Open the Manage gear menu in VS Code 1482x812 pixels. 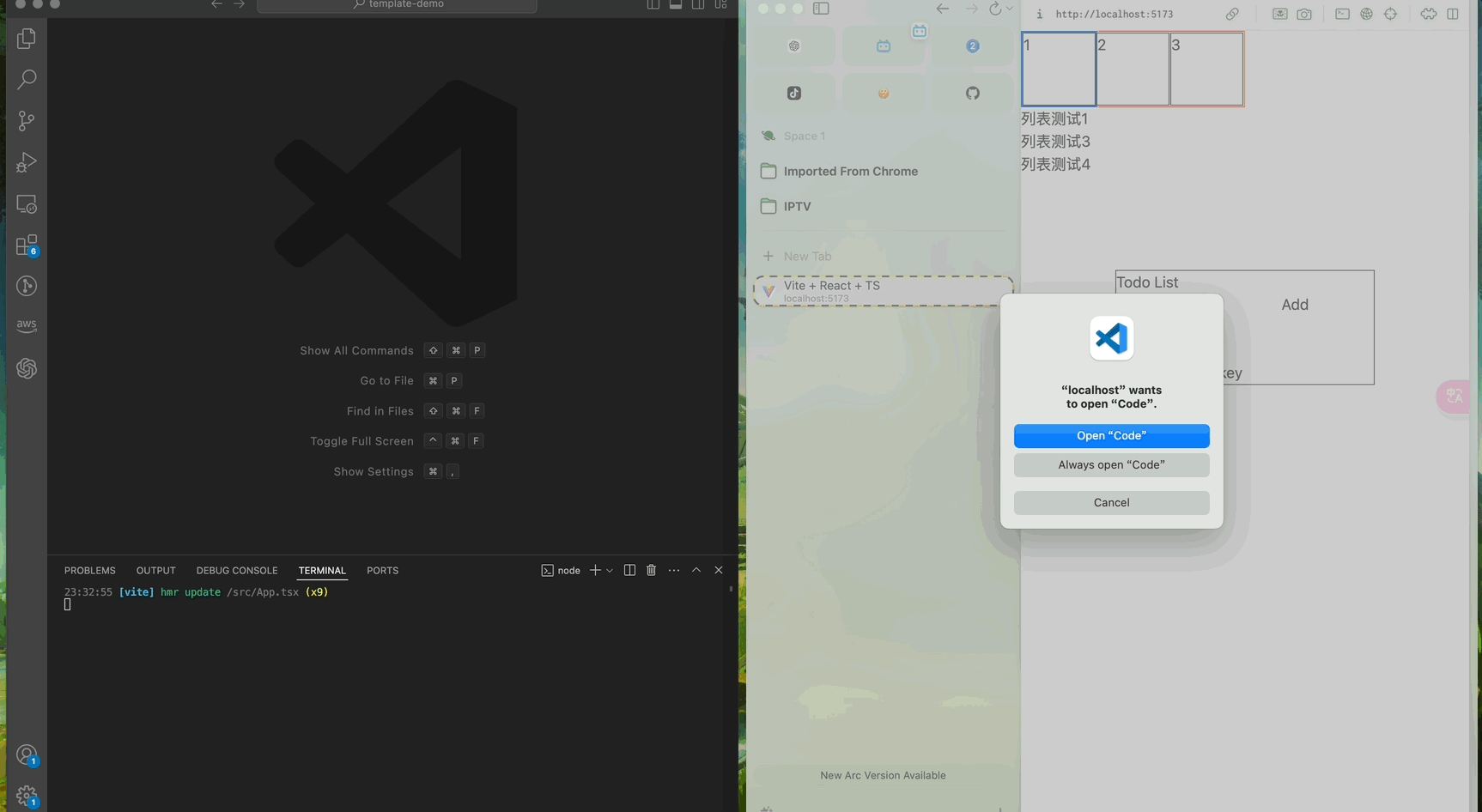point(27,797)
